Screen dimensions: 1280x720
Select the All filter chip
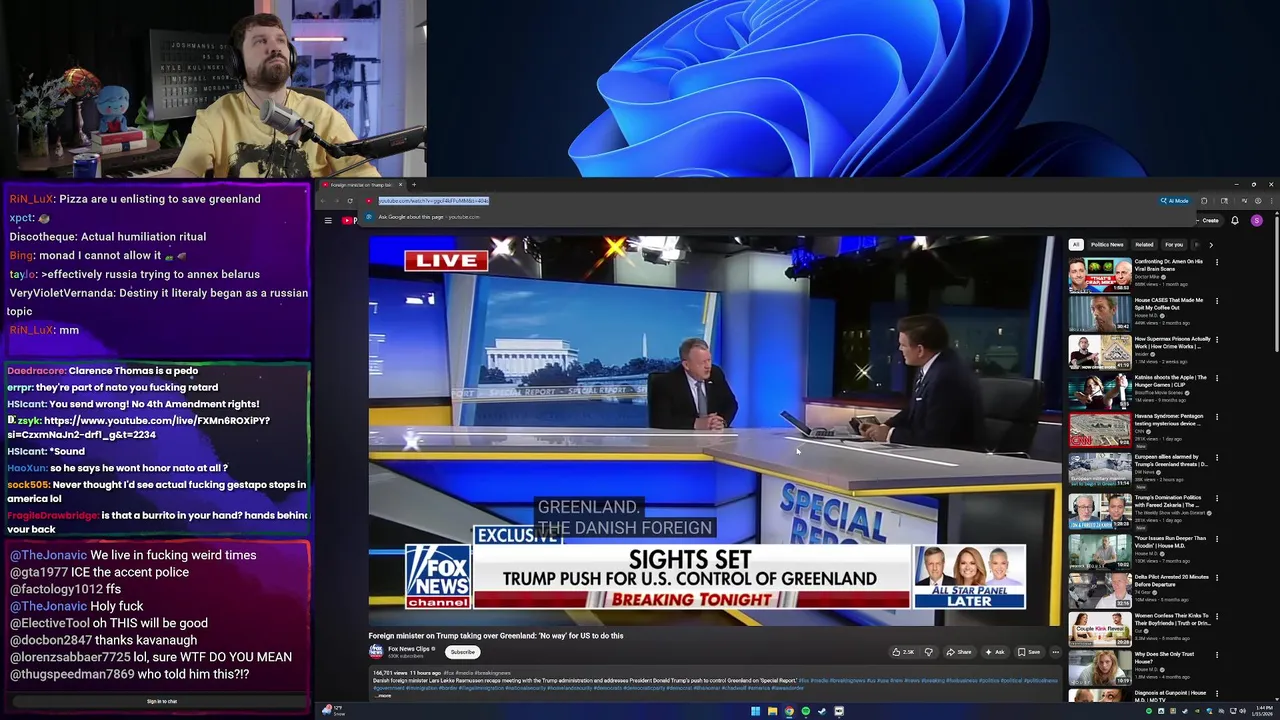(x=1076, y=244)
